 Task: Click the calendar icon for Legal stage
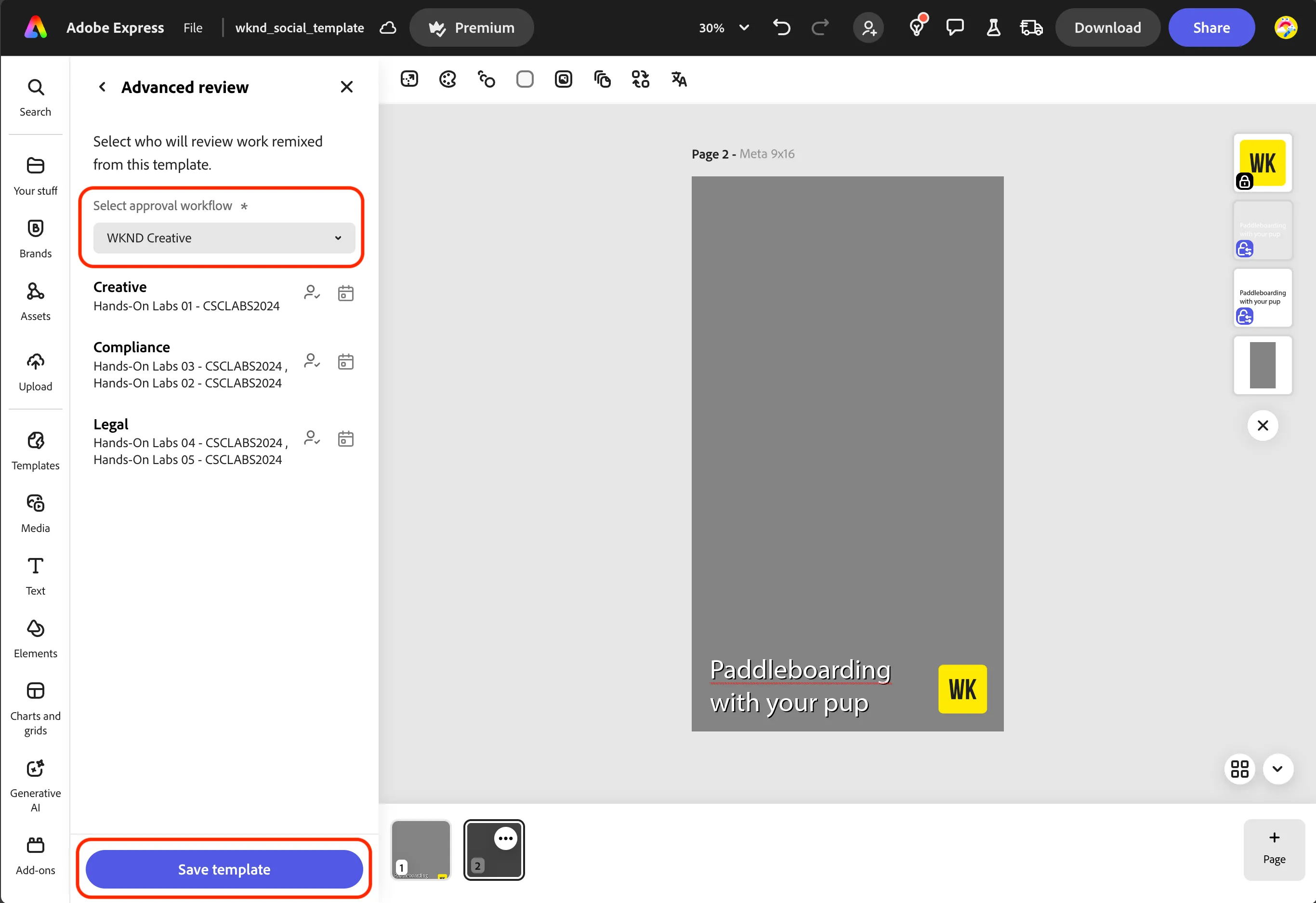pos(345,438)
